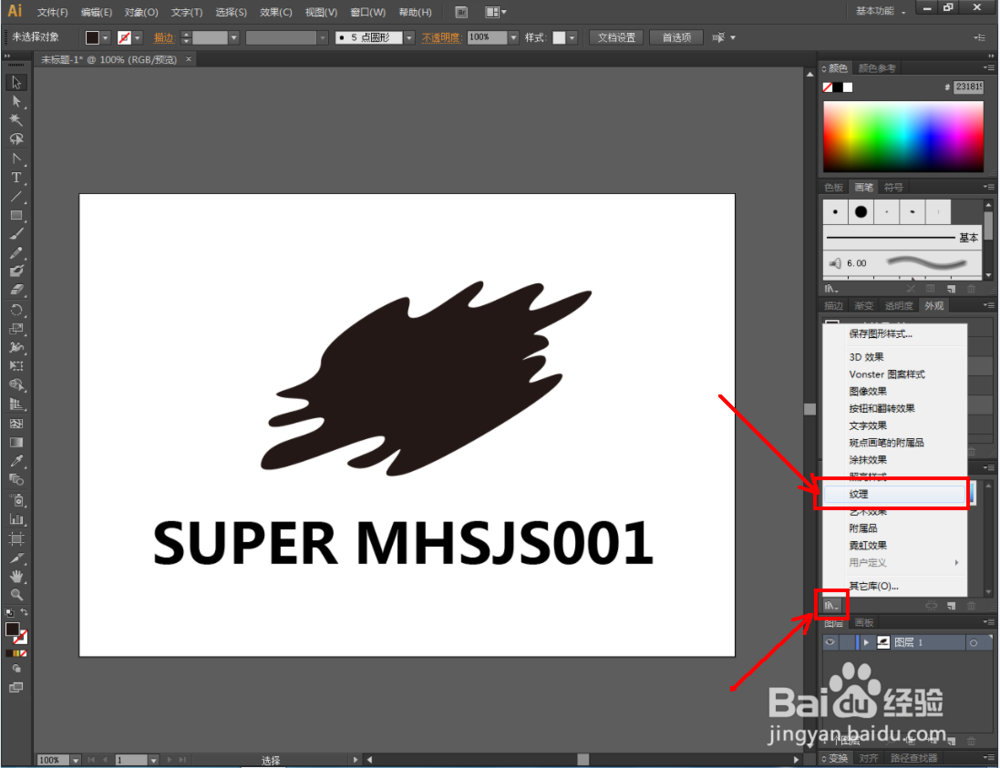Click the 描边 link in control bar
This screenshot has height=768, width=1000.
coord(164,38)
